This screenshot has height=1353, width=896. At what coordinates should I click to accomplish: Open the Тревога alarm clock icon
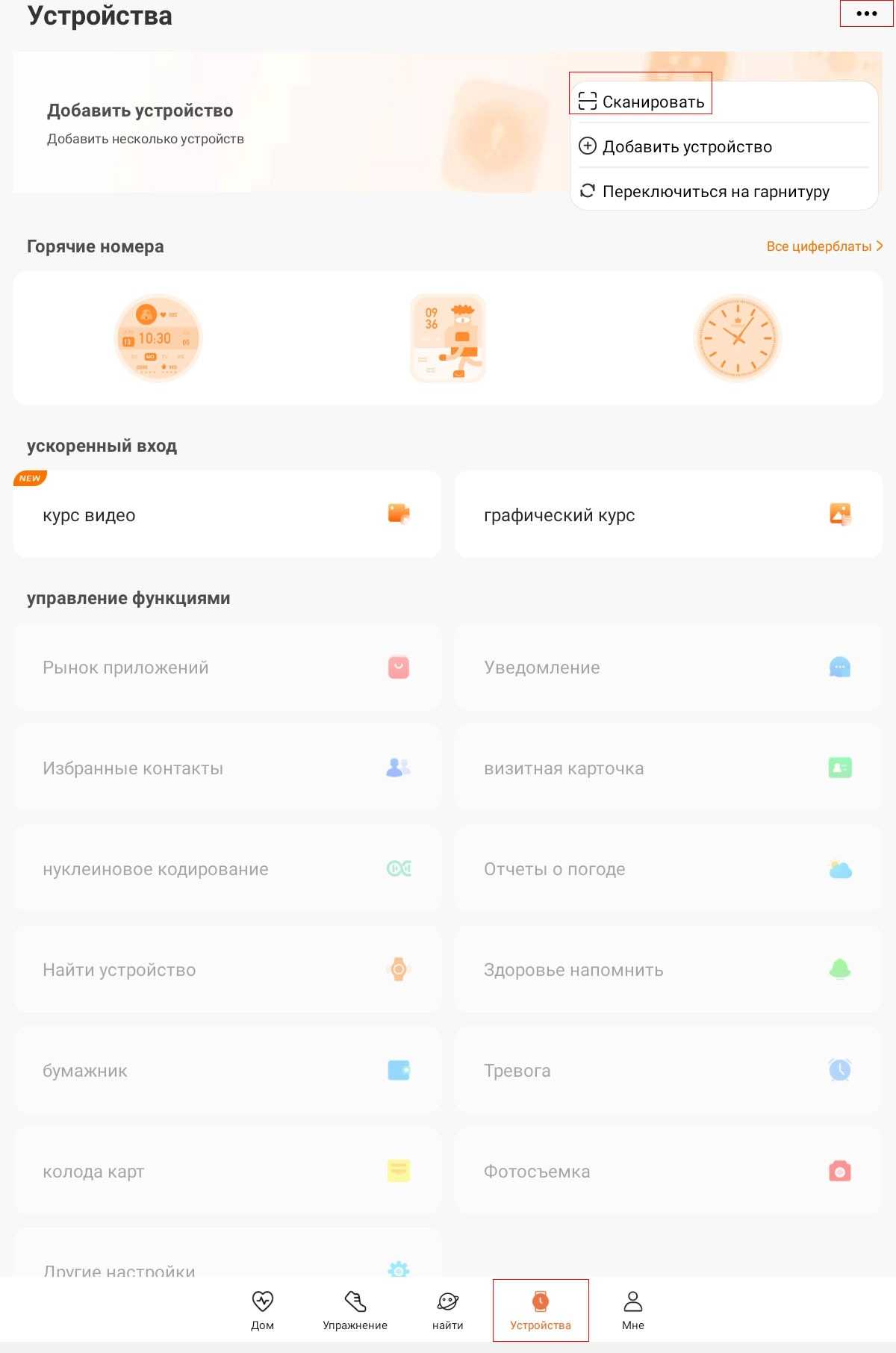click(840, 1070)
